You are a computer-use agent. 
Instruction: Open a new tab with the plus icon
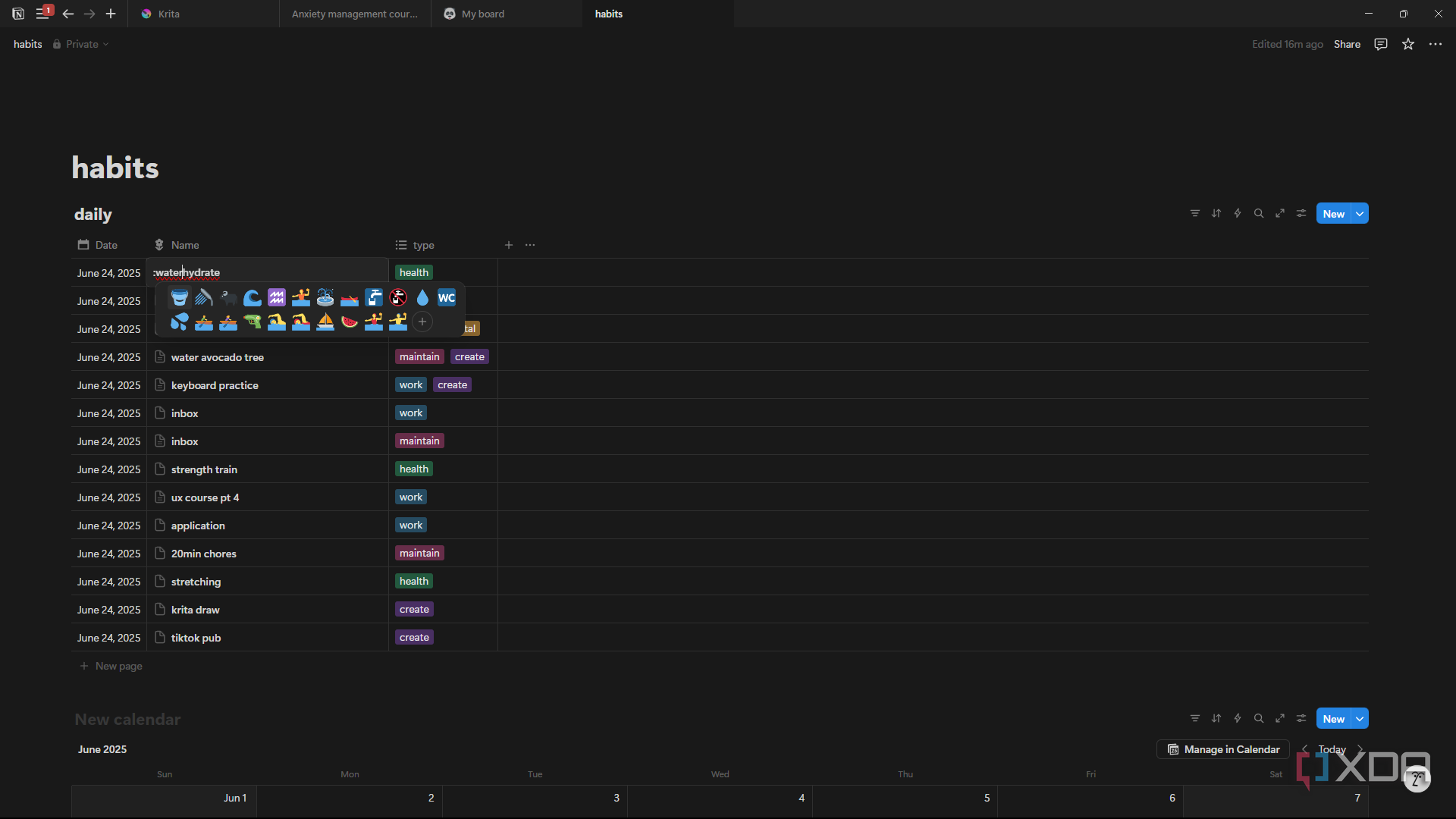pos(111,14)
